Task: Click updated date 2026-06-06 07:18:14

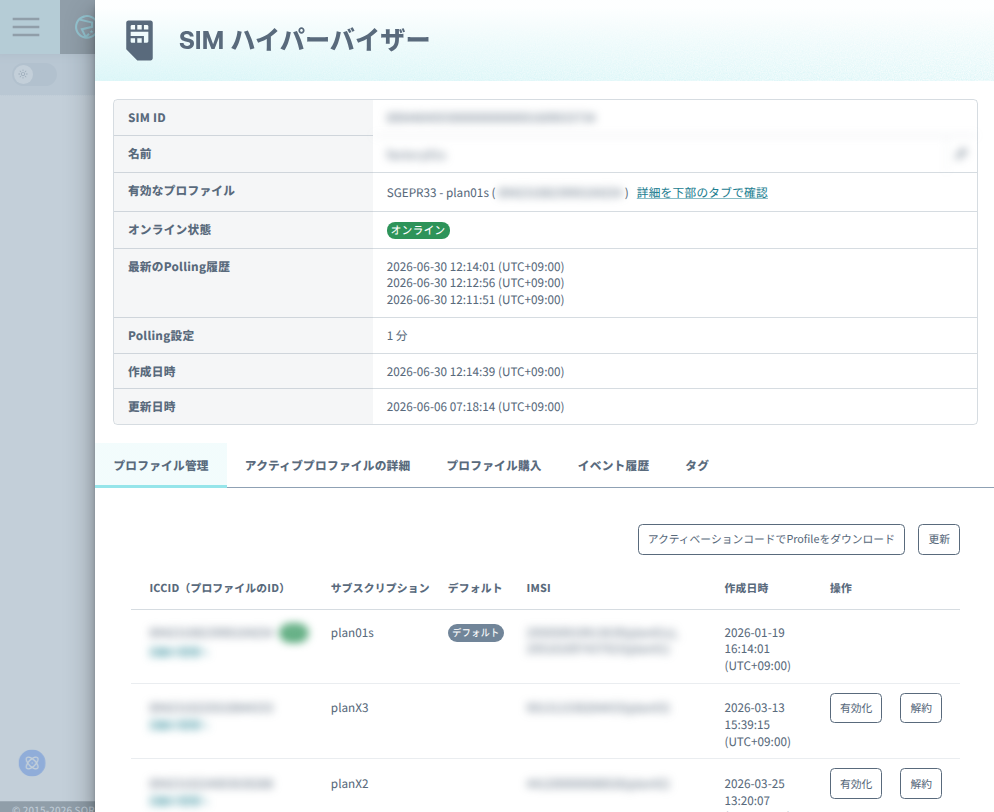Action: coord(475,406)
